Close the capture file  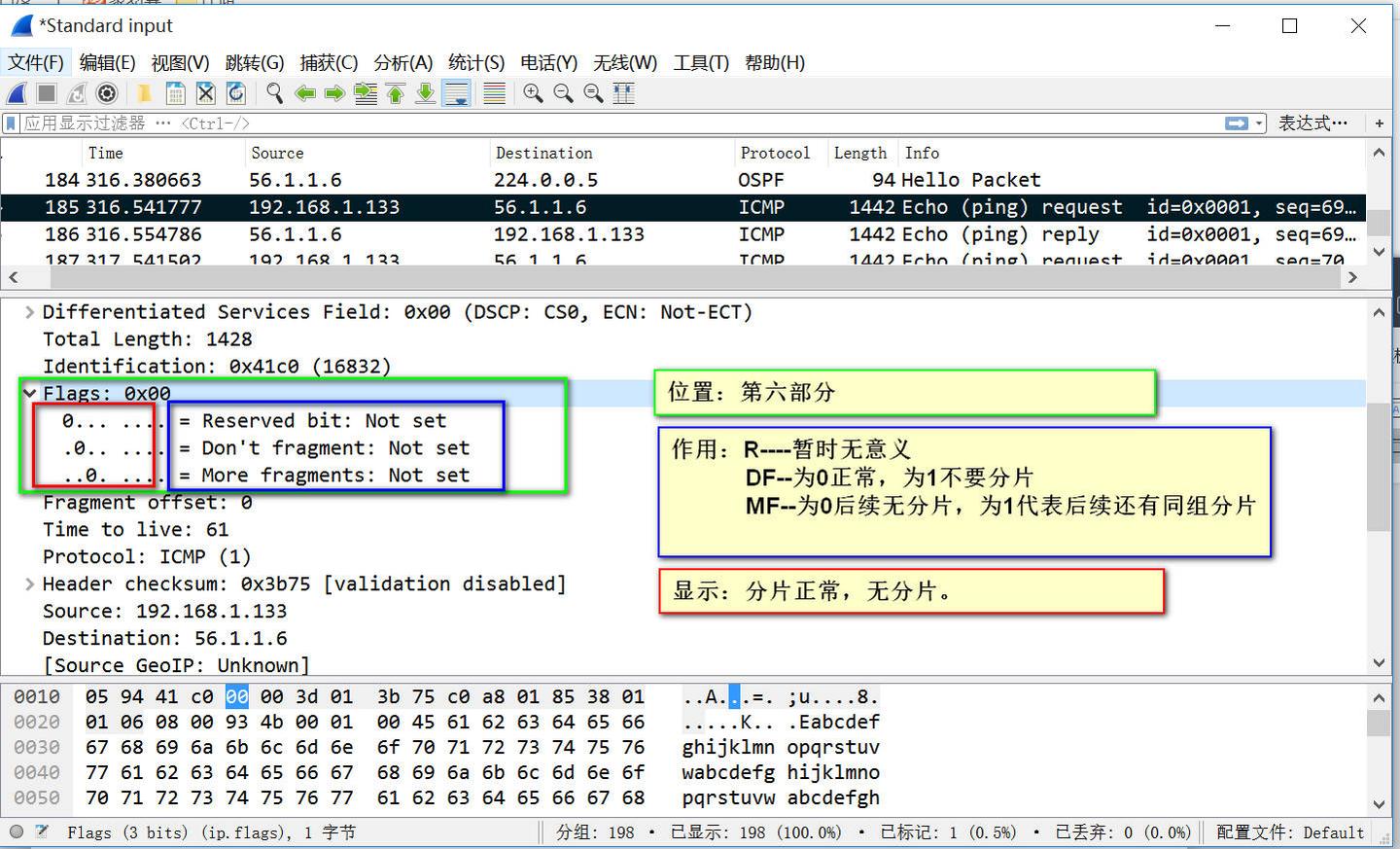(205, 93)
